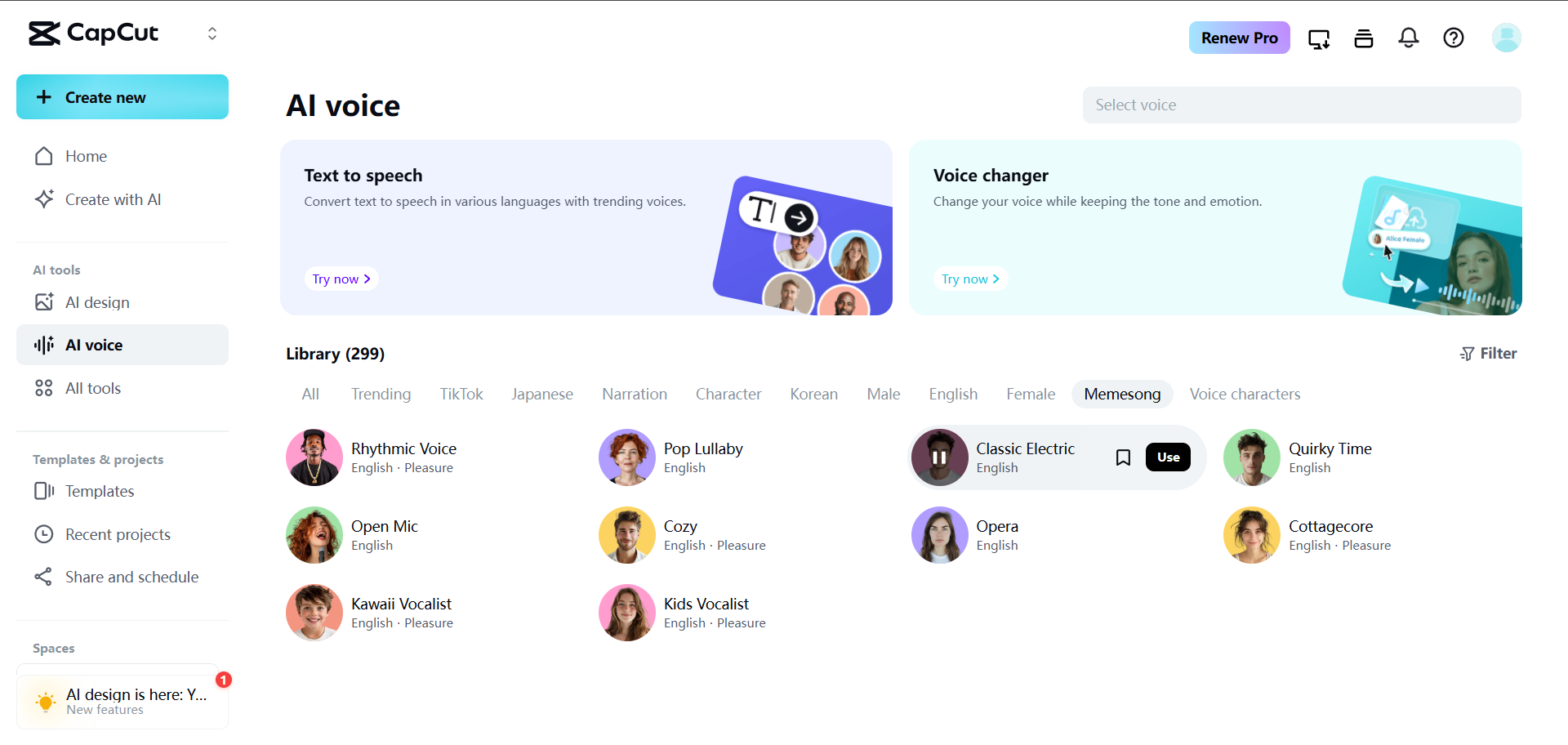Click the desktop download icon

point(1319,38)
